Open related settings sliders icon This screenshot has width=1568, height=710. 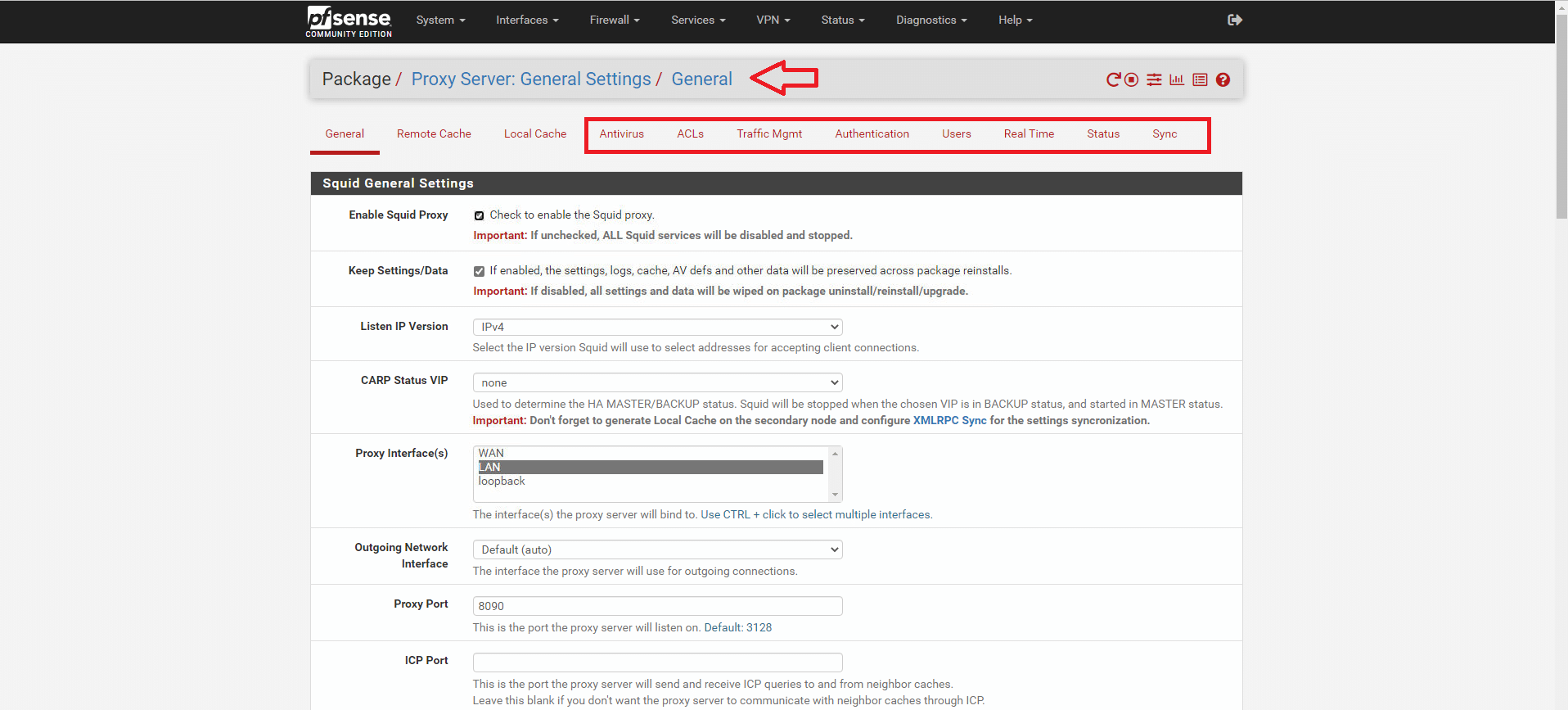(x=1154, y=79)
